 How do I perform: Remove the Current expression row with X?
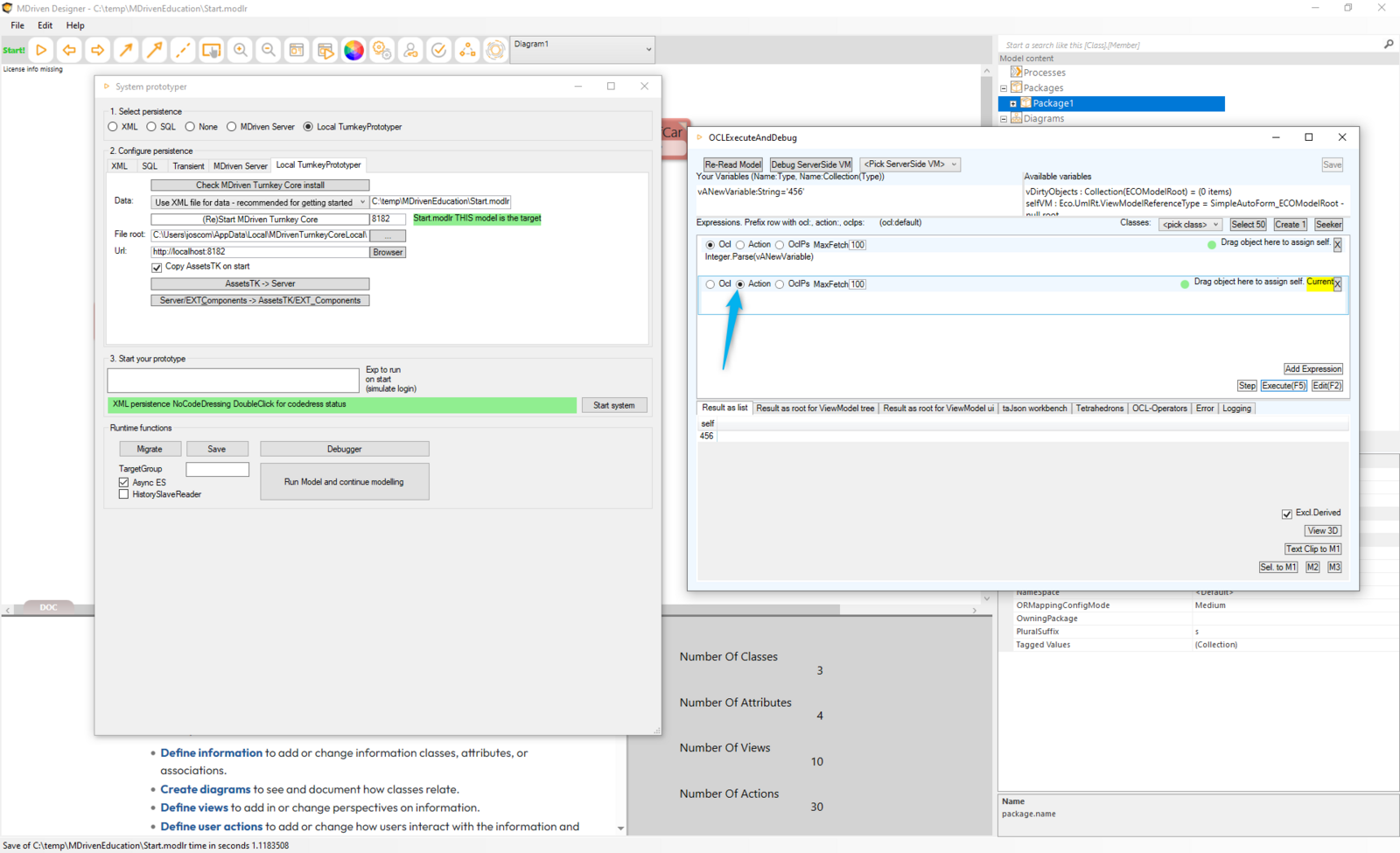tap(1337, 284)
